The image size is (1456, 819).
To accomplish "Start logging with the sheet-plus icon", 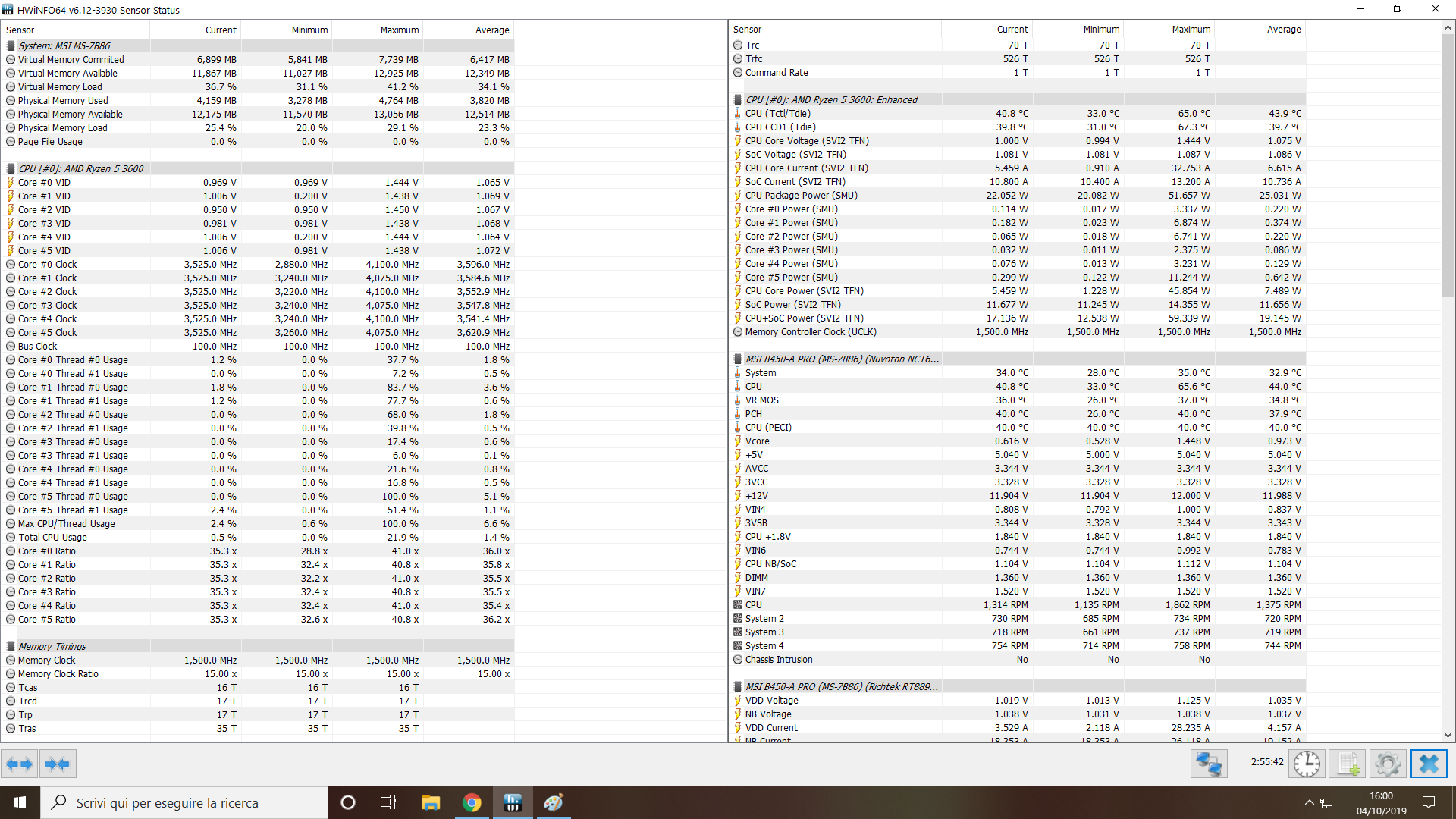I will click(1348, 764).
